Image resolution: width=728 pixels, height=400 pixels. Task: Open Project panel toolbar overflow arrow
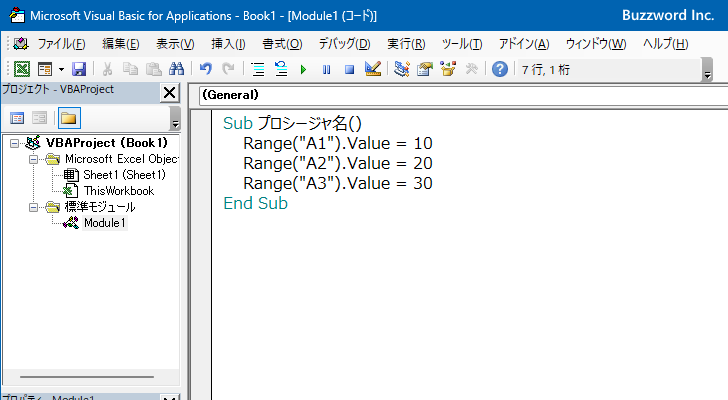click(x=175, y=118)
